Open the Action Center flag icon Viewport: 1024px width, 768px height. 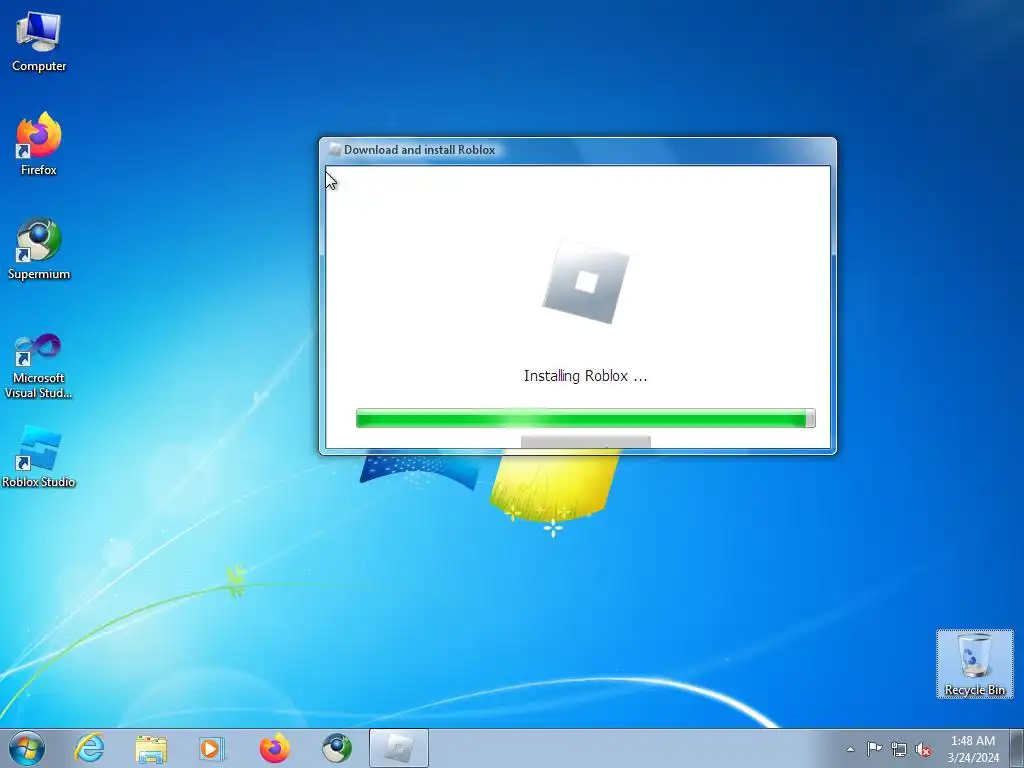point(874,749)
